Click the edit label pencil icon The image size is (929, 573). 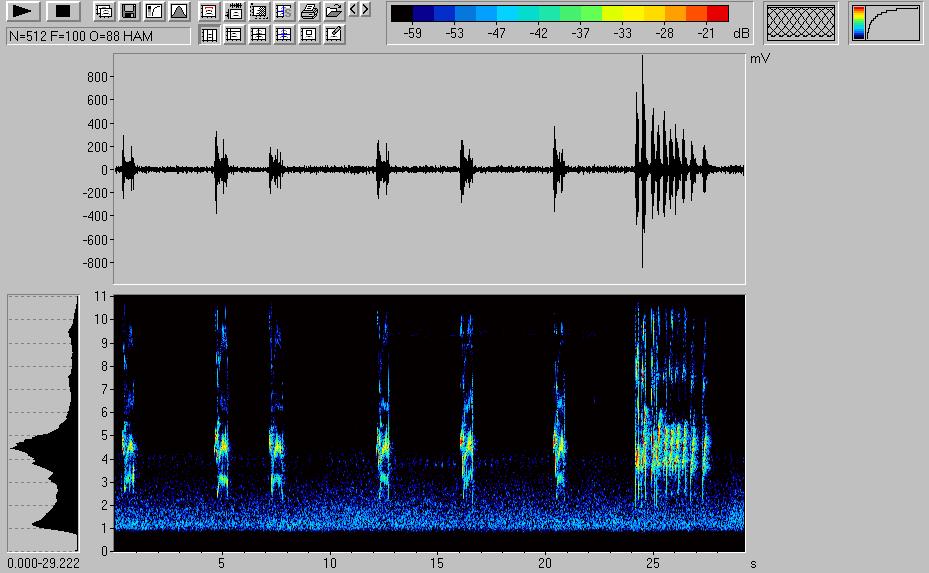(x=334, y=35)
